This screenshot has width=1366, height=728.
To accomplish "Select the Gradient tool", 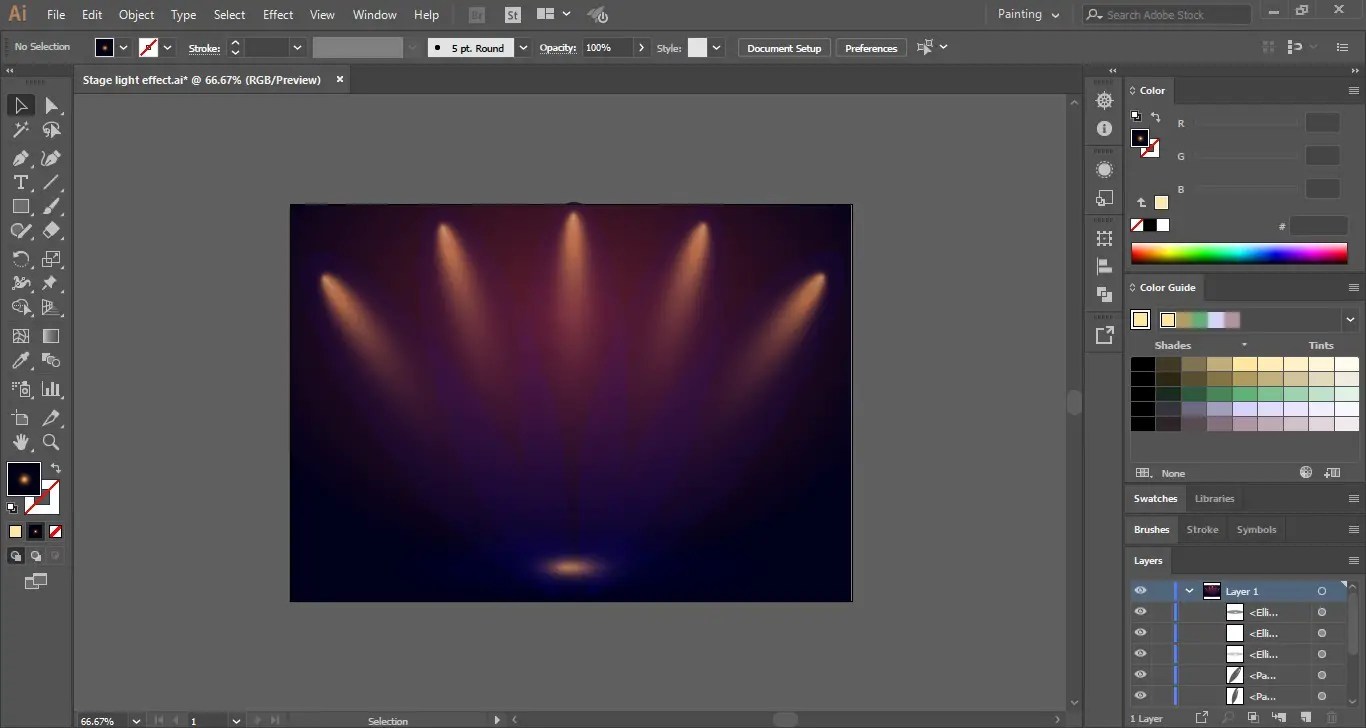I will point(50,335).
